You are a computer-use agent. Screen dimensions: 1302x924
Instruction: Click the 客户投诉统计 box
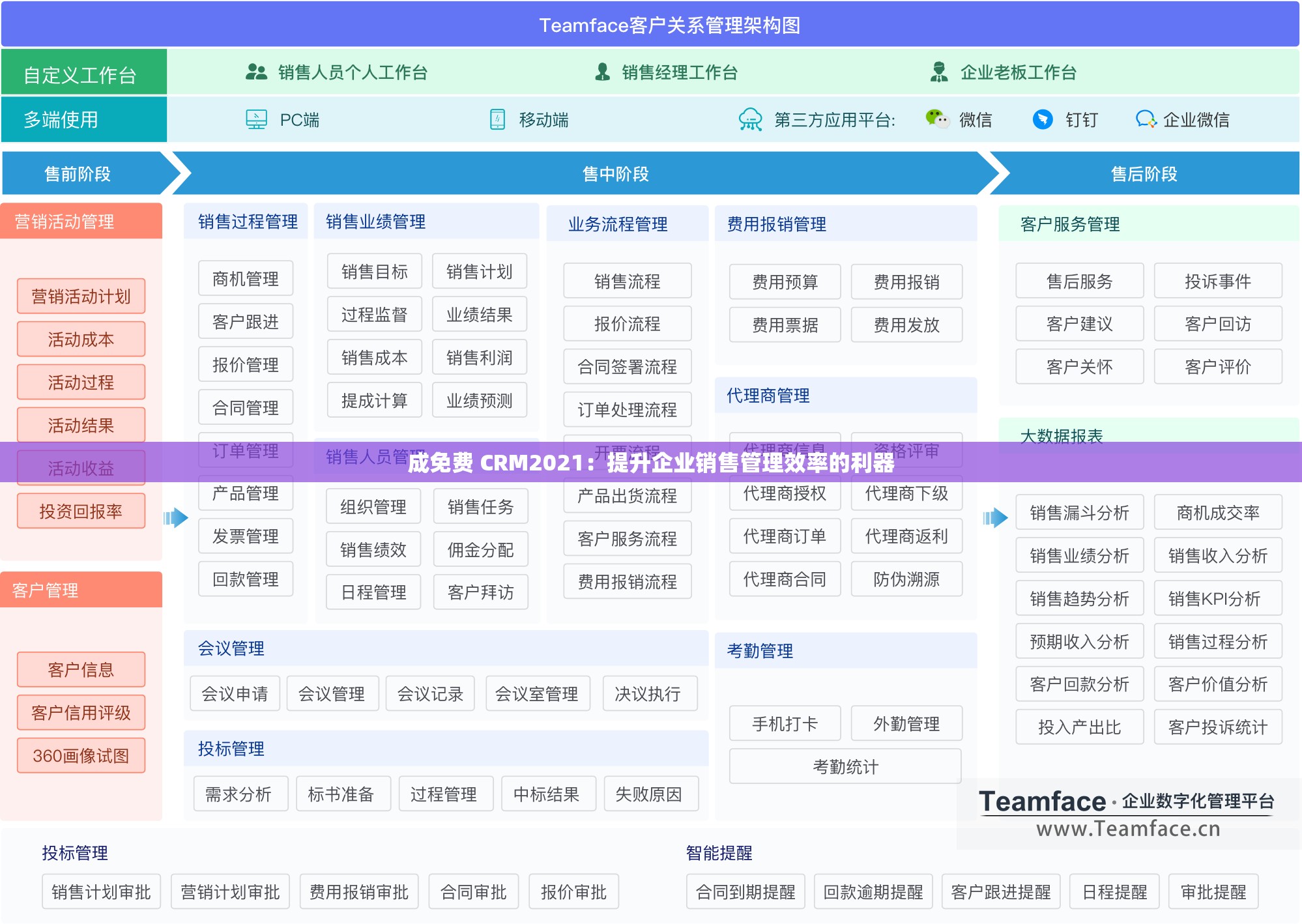click(1219, 727)
